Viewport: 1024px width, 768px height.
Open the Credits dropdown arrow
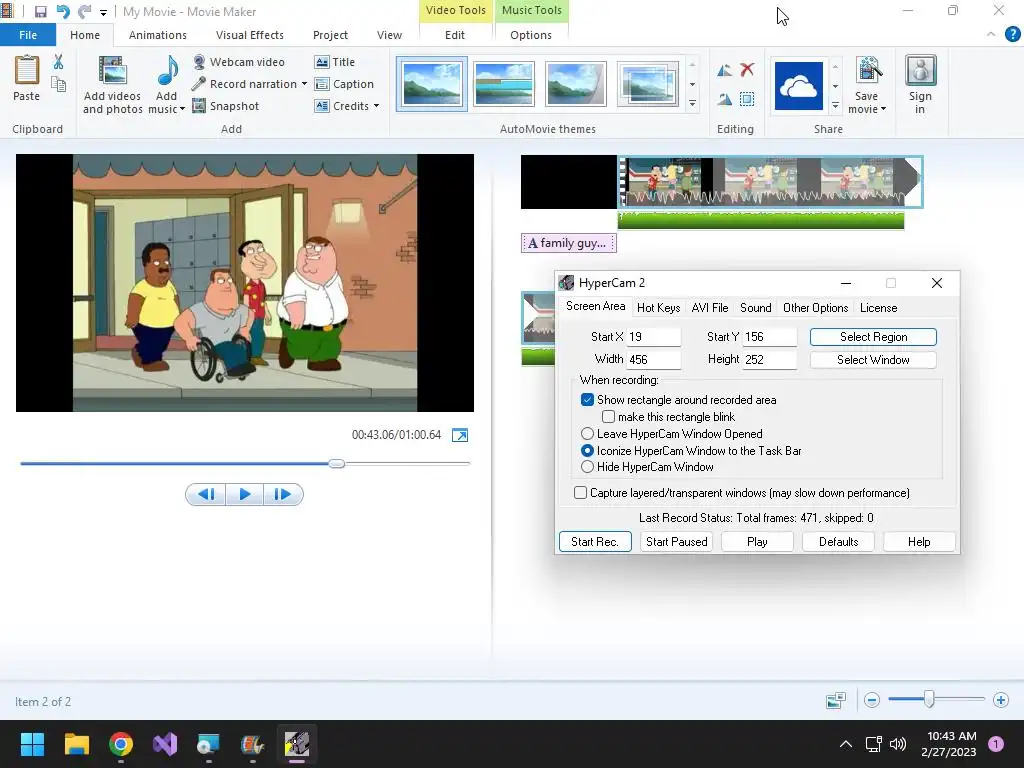click(x=376, y=106)
